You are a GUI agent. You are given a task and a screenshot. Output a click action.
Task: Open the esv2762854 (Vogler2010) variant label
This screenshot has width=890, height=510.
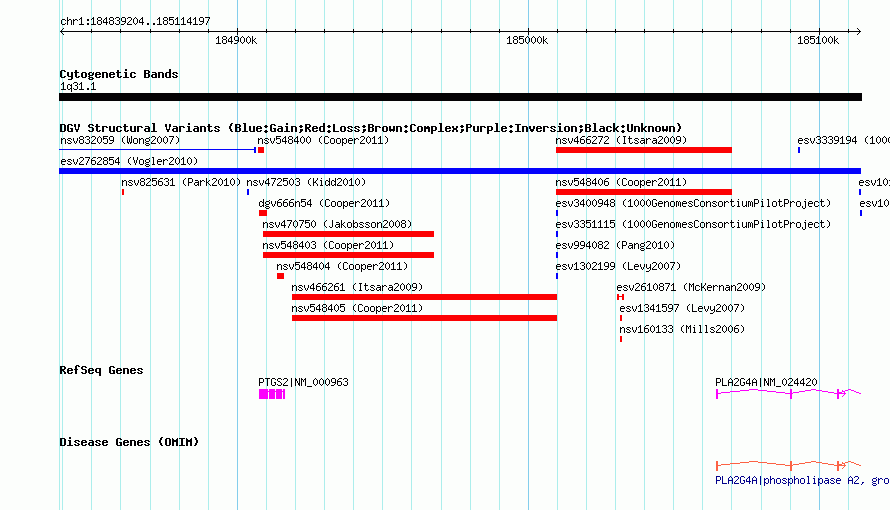click(x=129, y=161)
